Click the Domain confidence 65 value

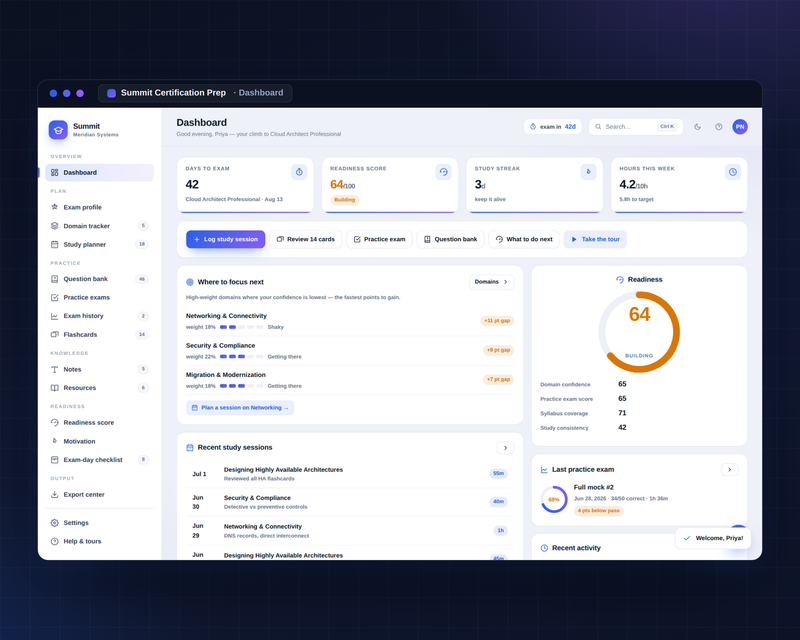pos(622,384)
